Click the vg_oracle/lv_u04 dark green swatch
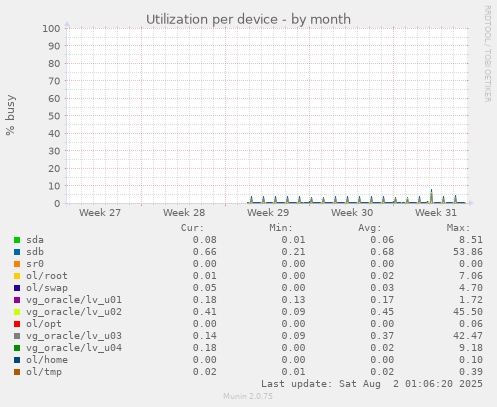Image resolution: width=497 pixels, height=407 pixels. pyautogui.click(x=17, y=348)
